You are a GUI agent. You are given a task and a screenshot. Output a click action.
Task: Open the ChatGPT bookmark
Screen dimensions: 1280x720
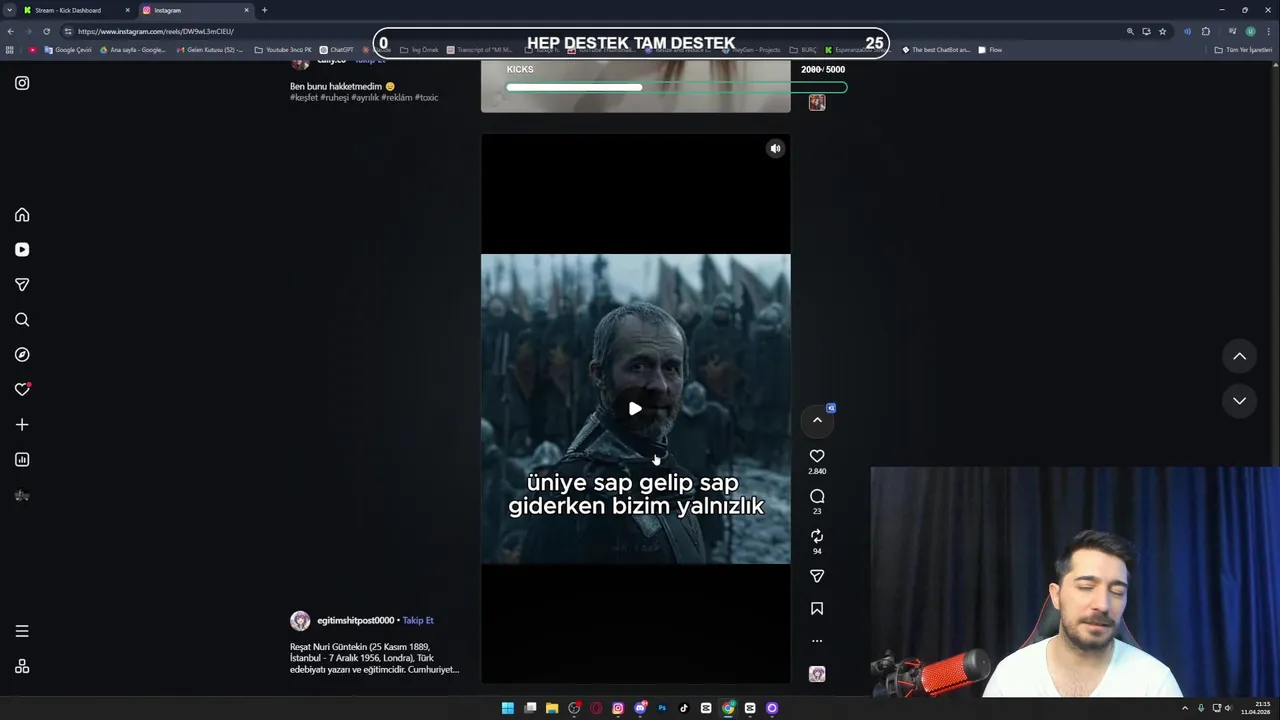(337, 50)
